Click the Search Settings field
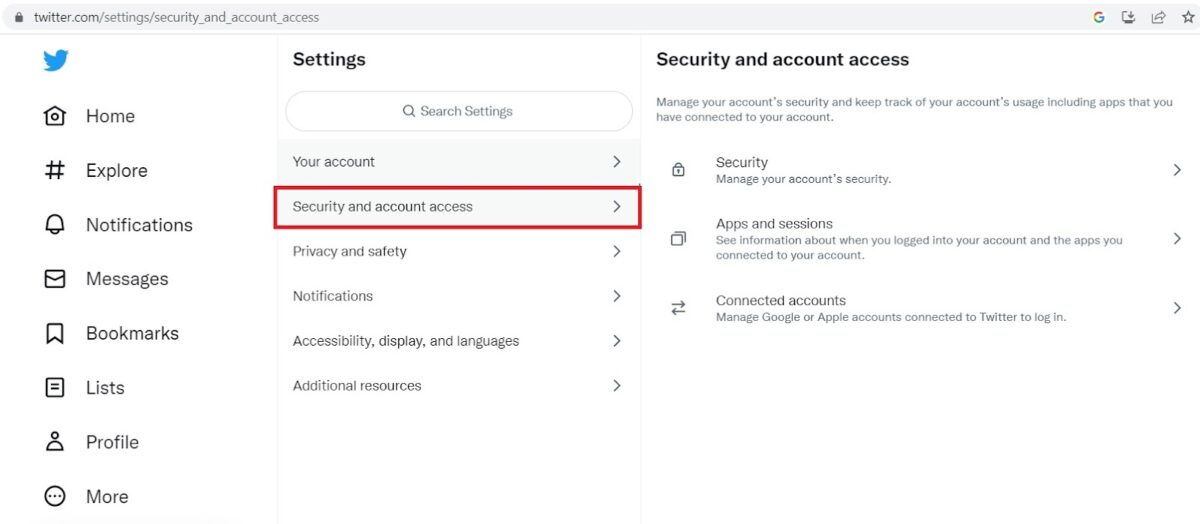Image resolution: width=1200 pixels, height=524 pixels. pyautogui.click(x=459, y=111)
